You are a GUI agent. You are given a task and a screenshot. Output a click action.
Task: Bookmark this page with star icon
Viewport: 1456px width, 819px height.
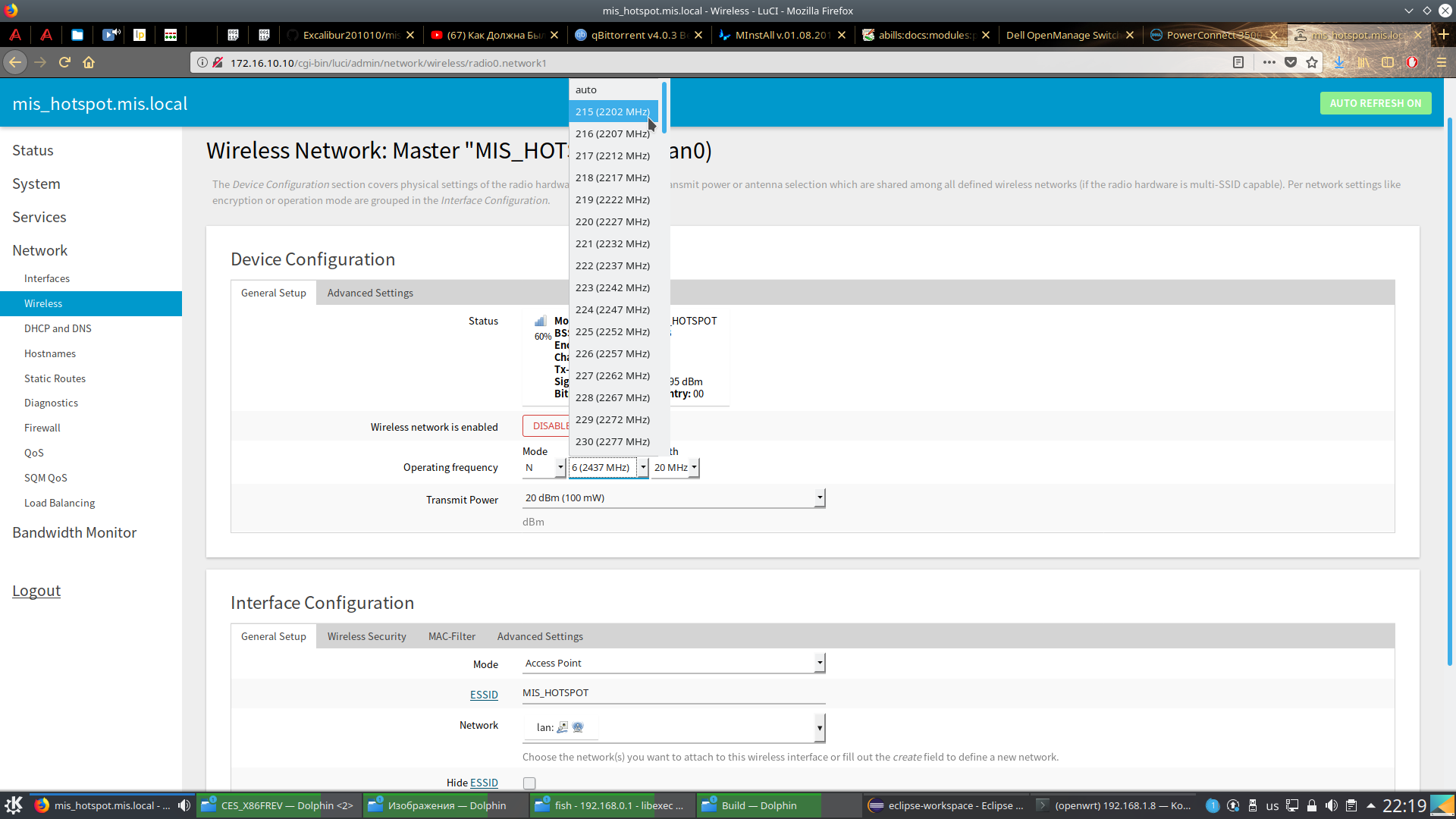tap(1312, 62)
